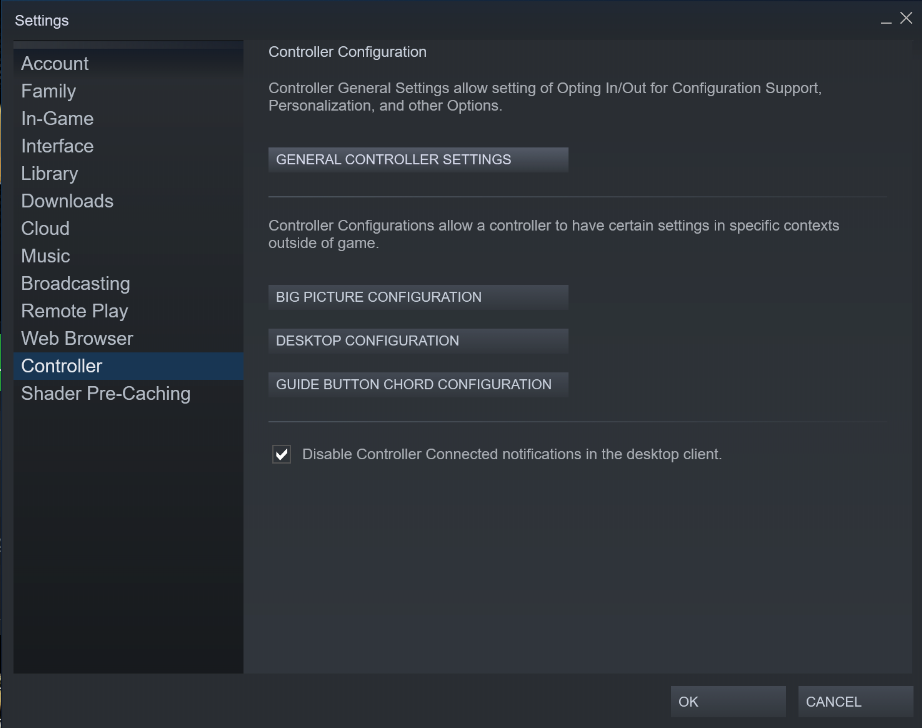The height and width of the screenshot is (728, 922).
Task: Select Family in the settings sidebar
Action: point(48,91)
